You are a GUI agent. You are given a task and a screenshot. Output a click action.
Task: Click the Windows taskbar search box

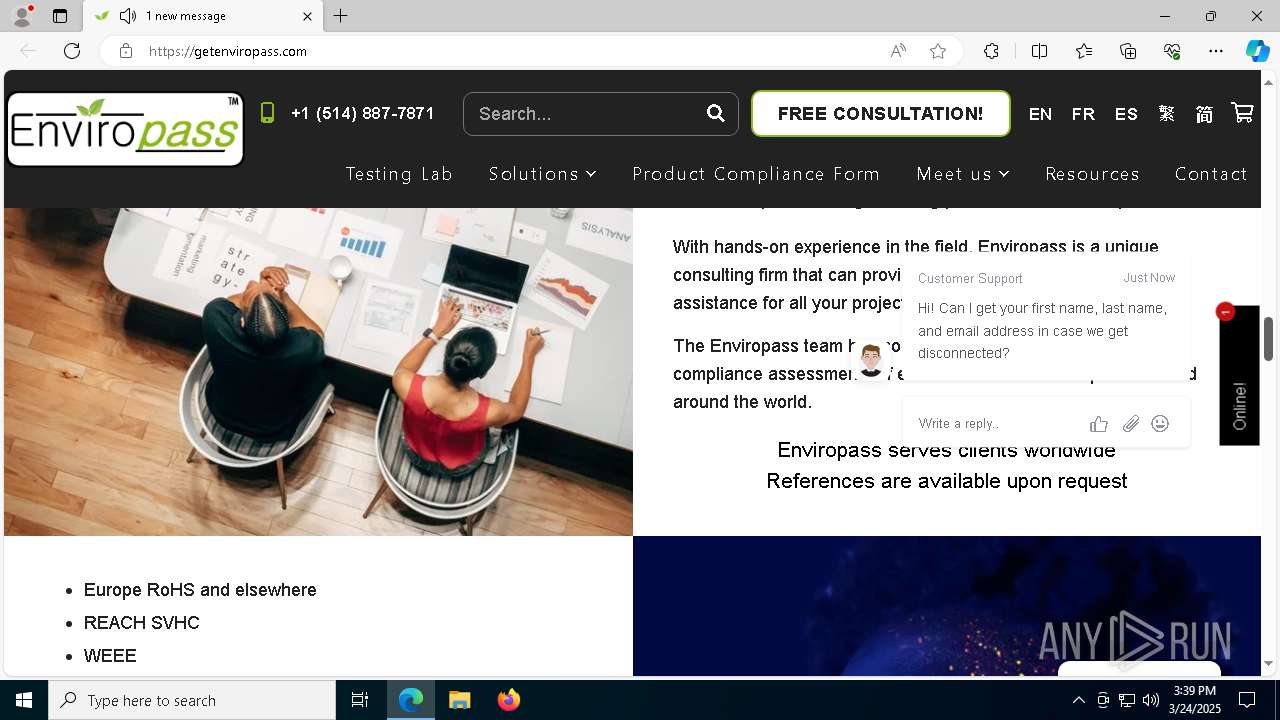pyautogui.click(x=192, y=700)
